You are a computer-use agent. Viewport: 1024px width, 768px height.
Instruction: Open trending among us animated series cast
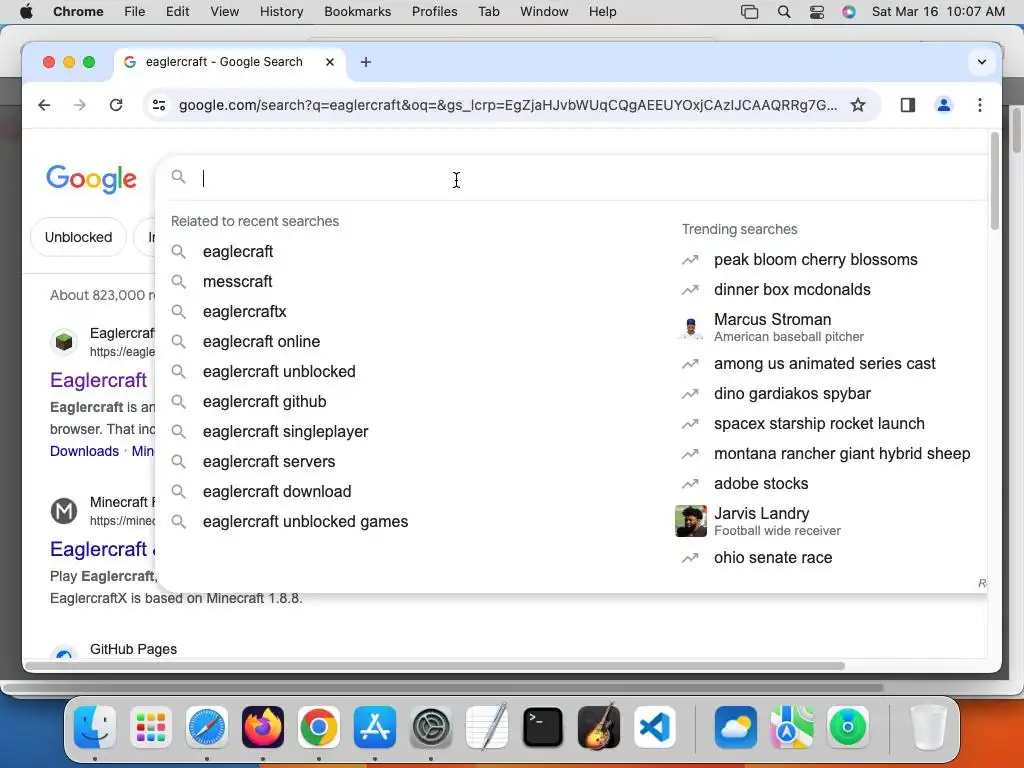coord(824,364)
